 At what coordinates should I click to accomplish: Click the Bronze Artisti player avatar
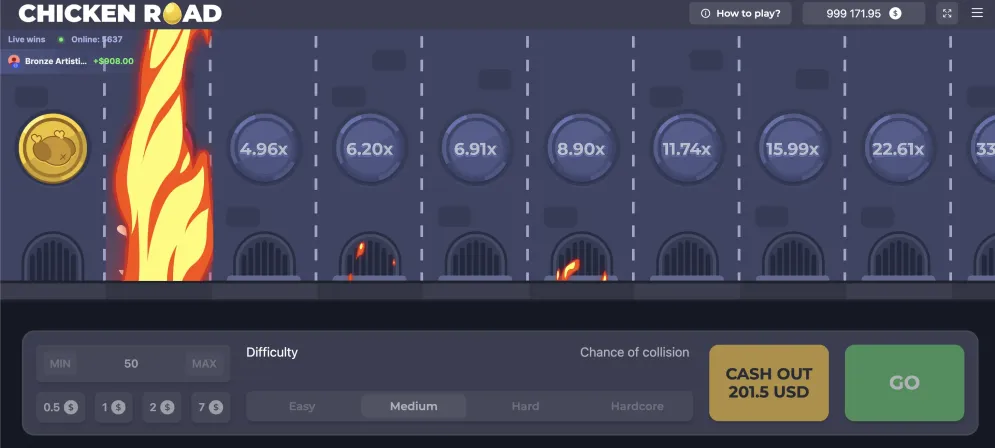(13, 61)
